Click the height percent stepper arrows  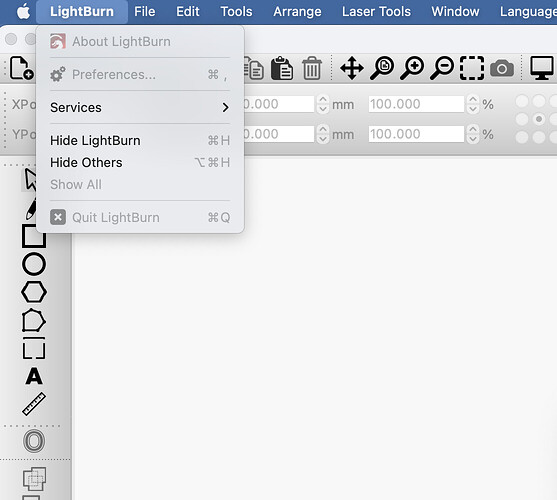pos(472,134)
